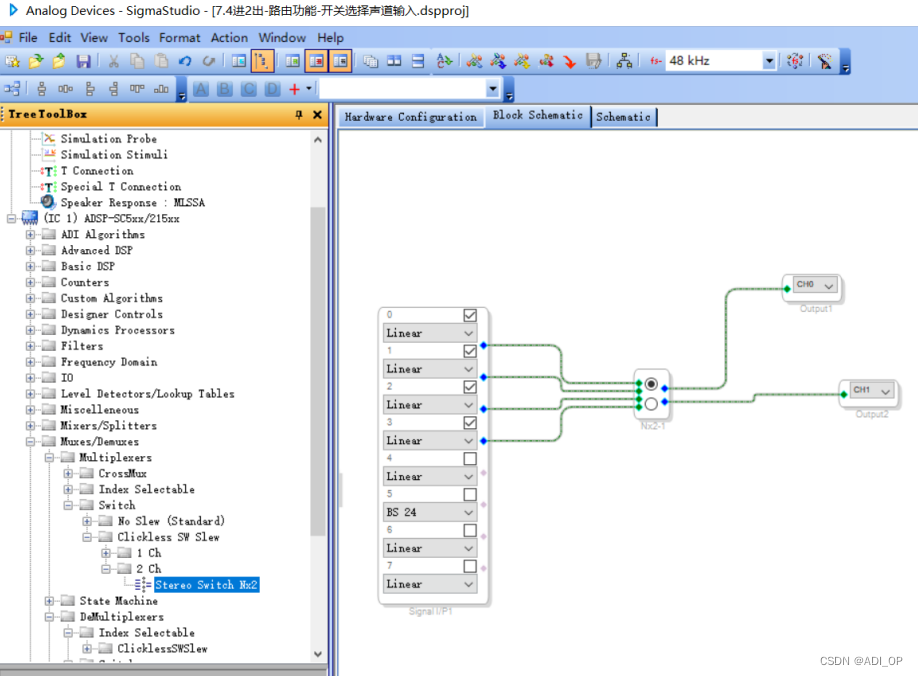This screenshot has height=676, width=918.
Task: Enable channel 5 checkbox in input block
Action: pos(470,495)
